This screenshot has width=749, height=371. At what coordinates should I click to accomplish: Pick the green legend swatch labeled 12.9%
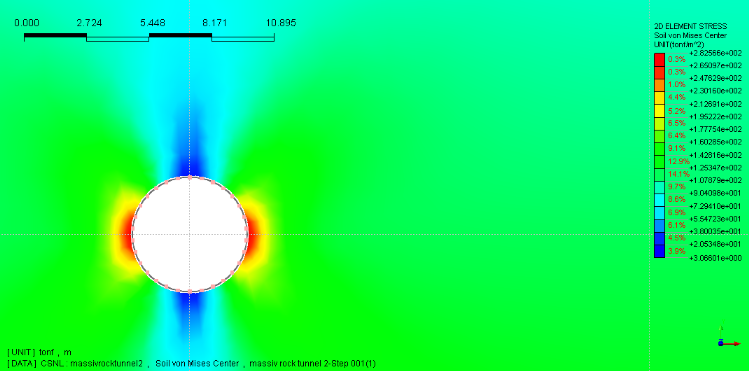click(x=659, y=161)
